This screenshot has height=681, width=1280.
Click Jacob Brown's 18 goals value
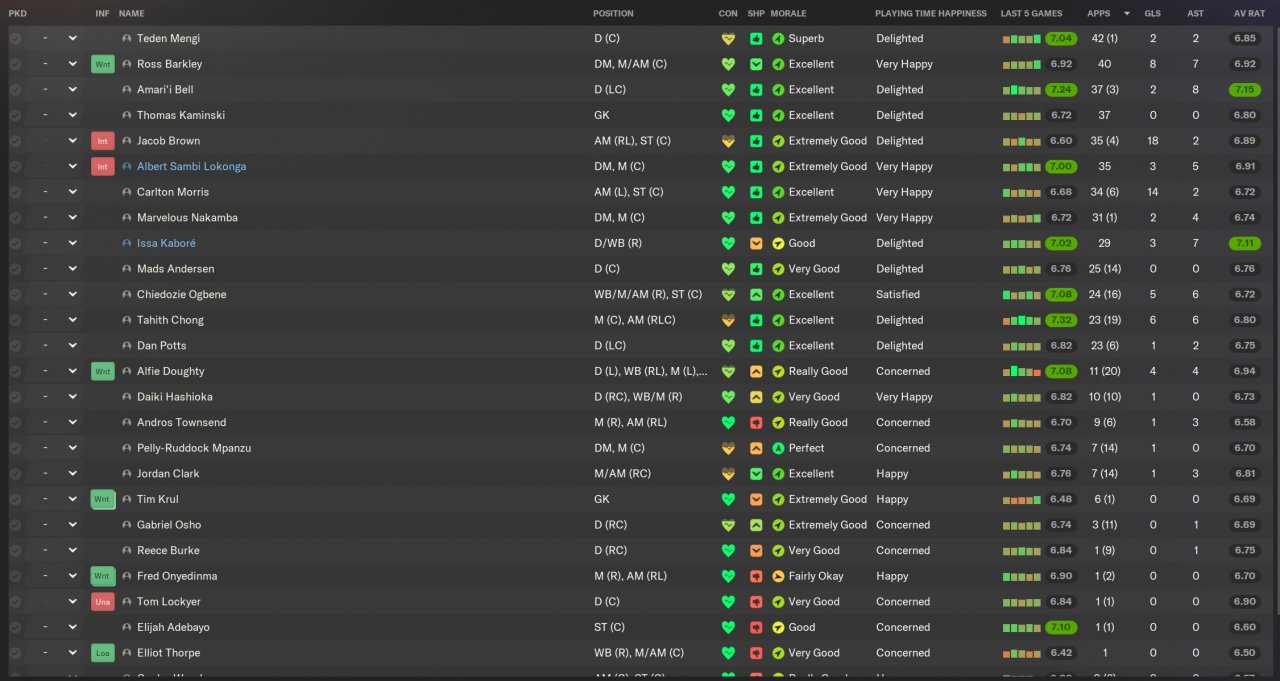(1153, 141)
